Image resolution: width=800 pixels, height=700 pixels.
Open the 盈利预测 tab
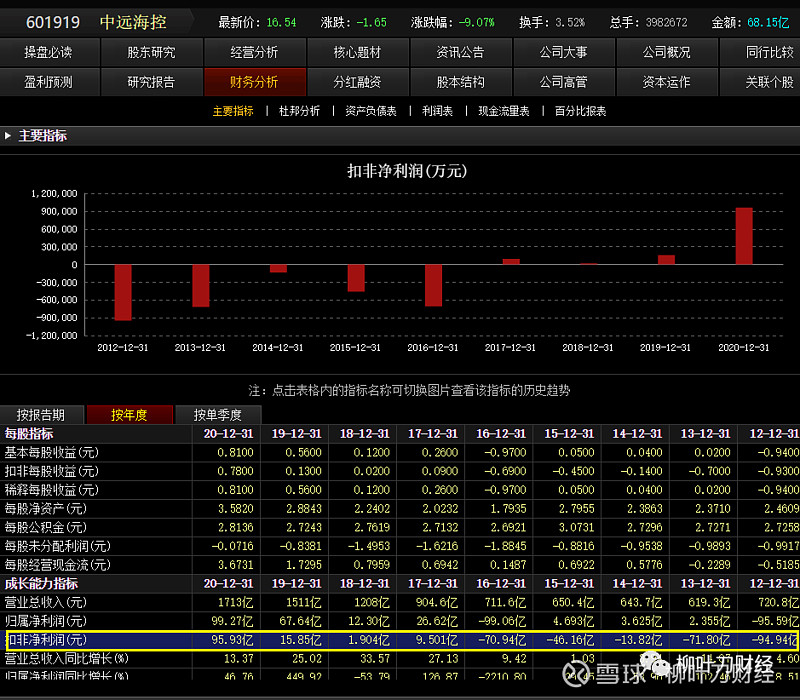coord(49,82)
